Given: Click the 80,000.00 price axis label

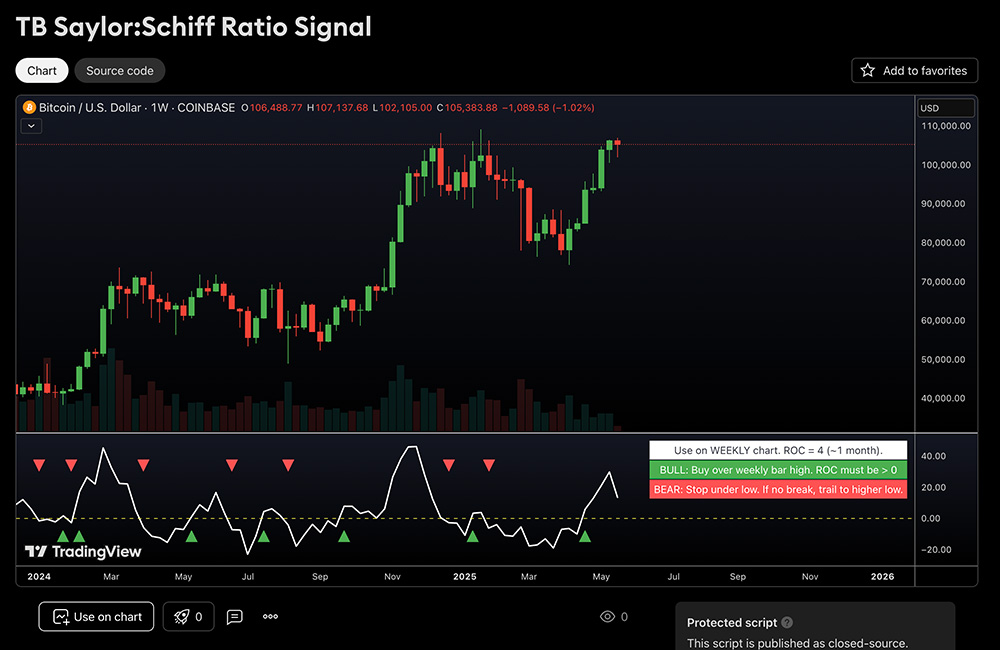Looking at the screenshot, I should coord(943,242).
